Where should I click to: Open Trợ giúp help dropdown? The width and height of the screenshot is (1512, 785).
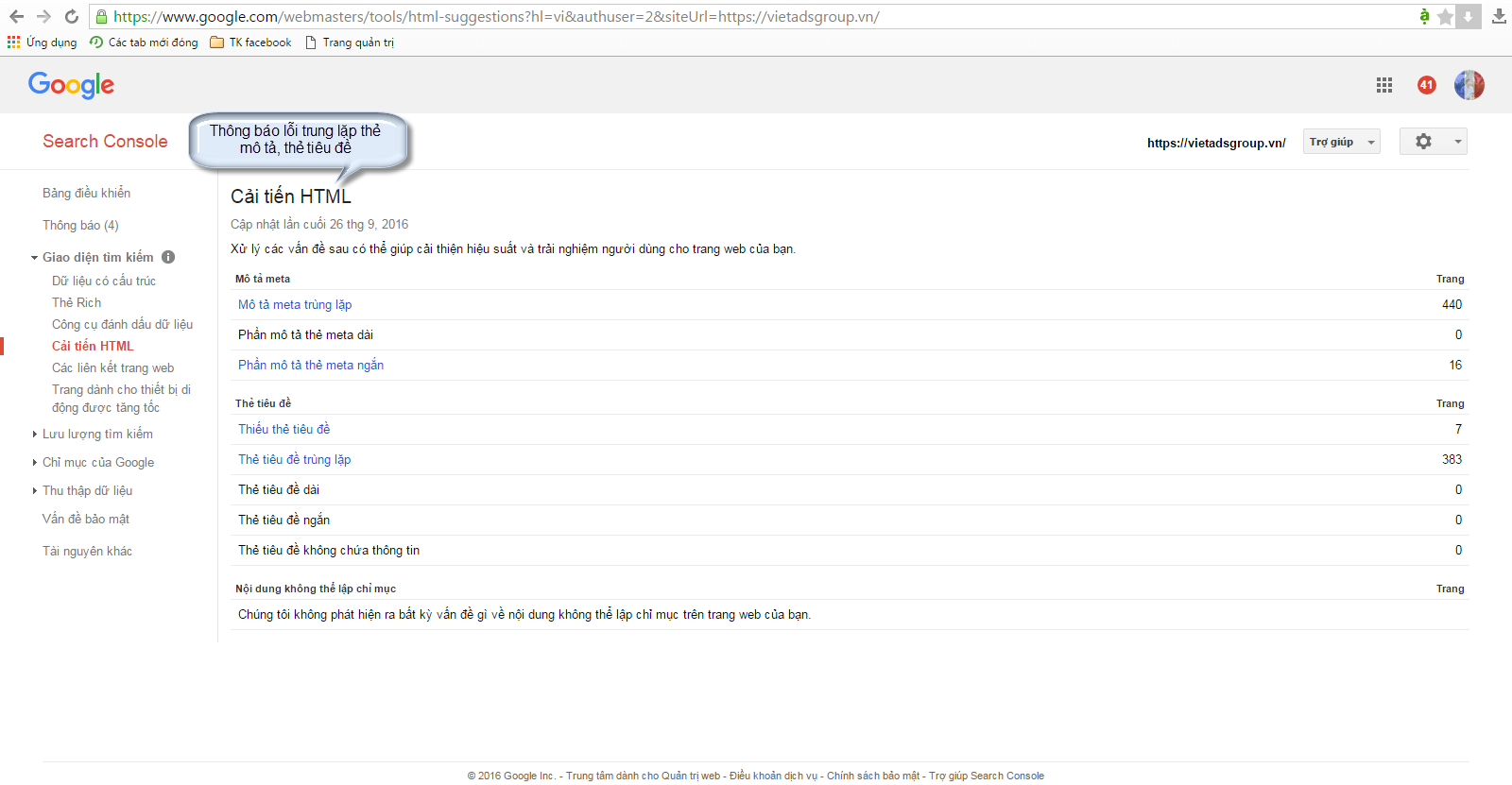coord(1341,142)
